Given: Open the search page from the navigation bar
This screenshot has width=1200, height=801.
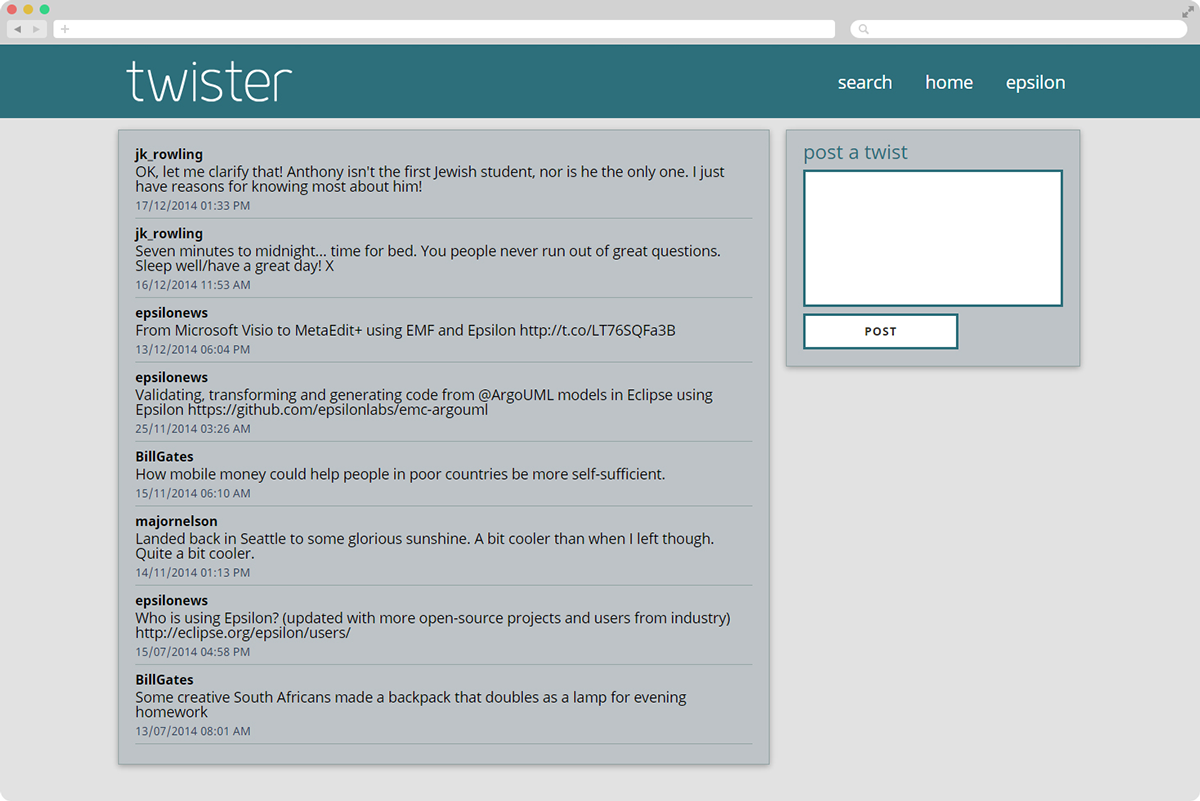Looking at the screenshot, I should coord(864,82).
